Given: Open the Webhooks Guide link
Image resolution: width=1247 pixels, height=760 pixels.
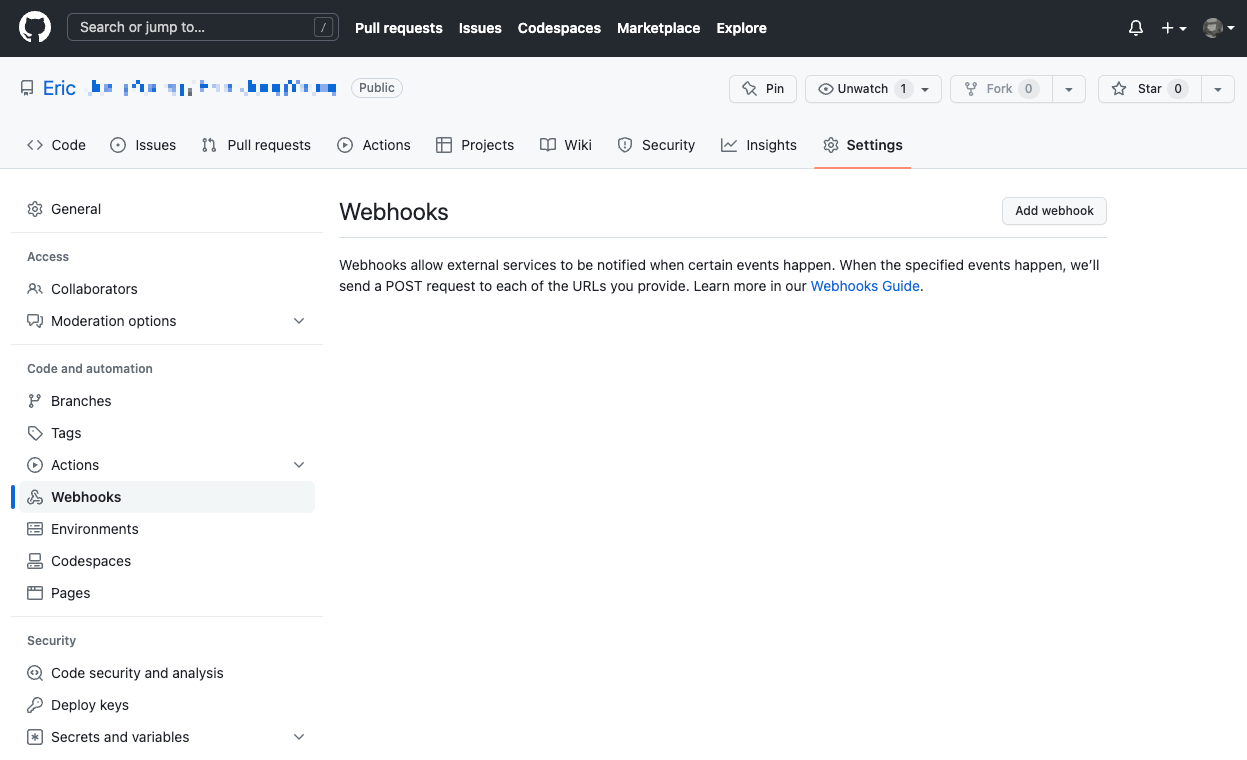Looking at the screenshot, I should pyautogui.click(x=865, y=286).
